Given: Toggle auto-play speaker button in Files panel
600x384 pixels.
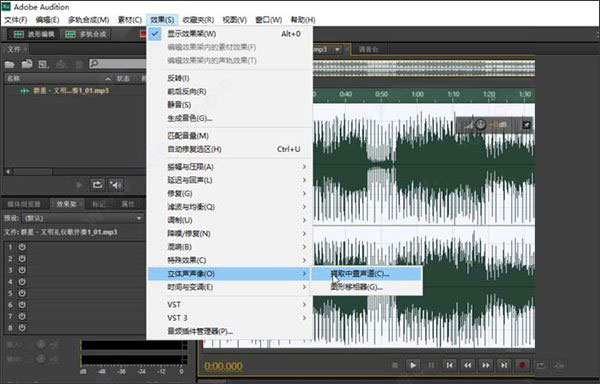Looking at the screenshot, I should [x=116, y=185].
